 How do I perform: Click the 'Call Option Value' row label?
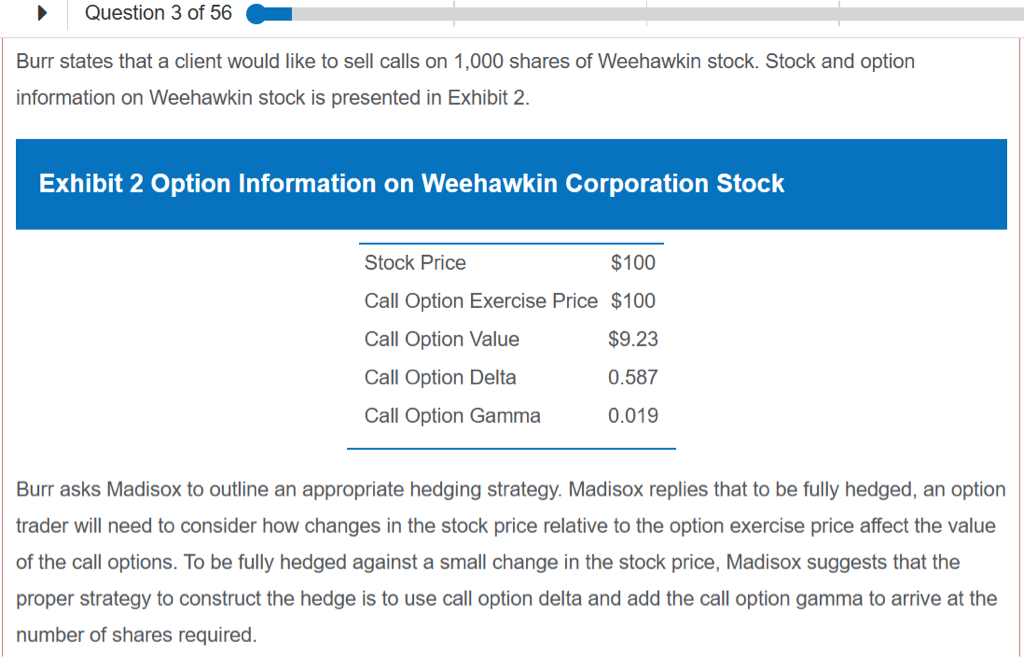[442, 339]
